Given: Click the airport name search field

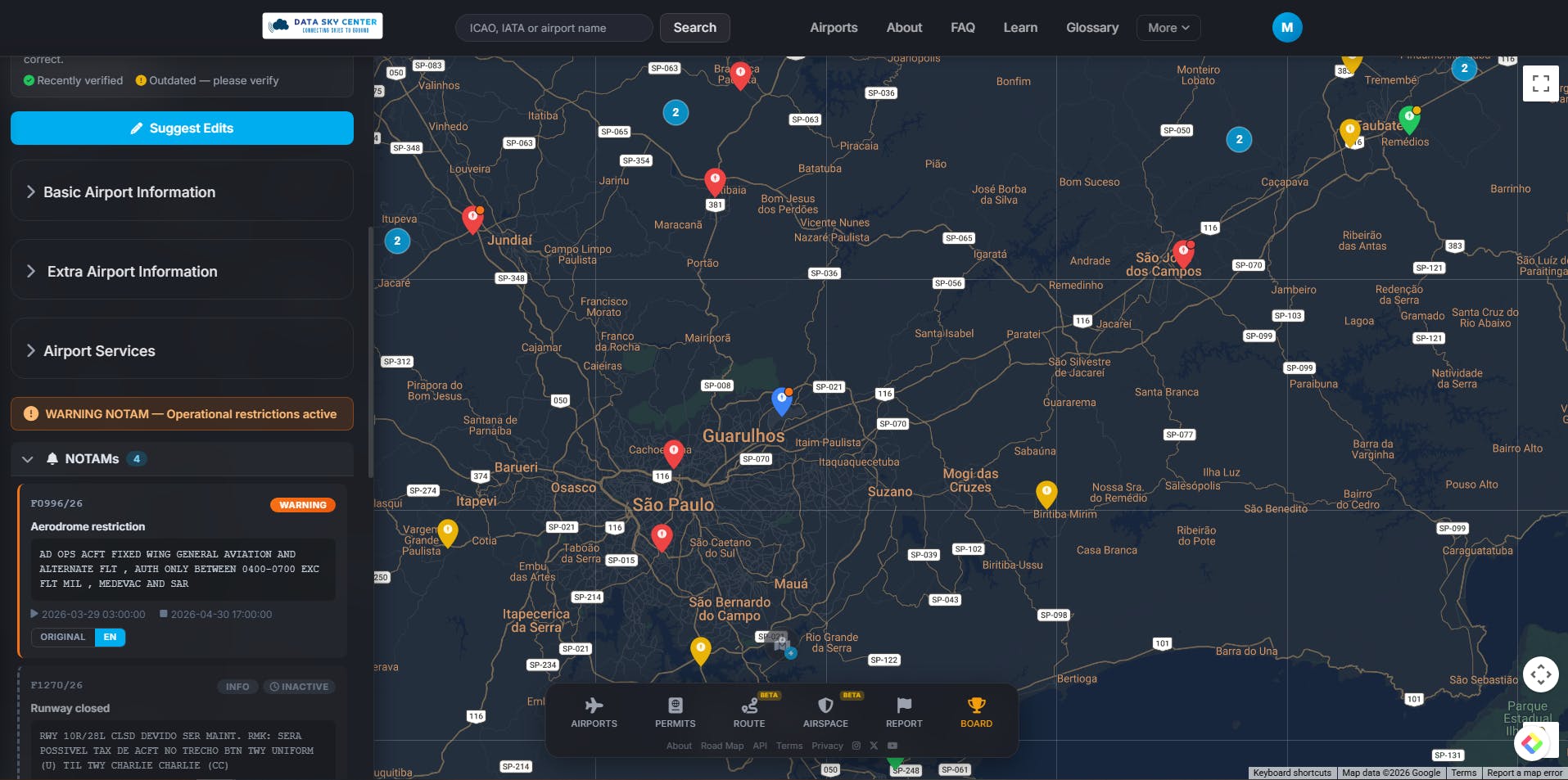Looking at the screenshot, I should (554, 27).
